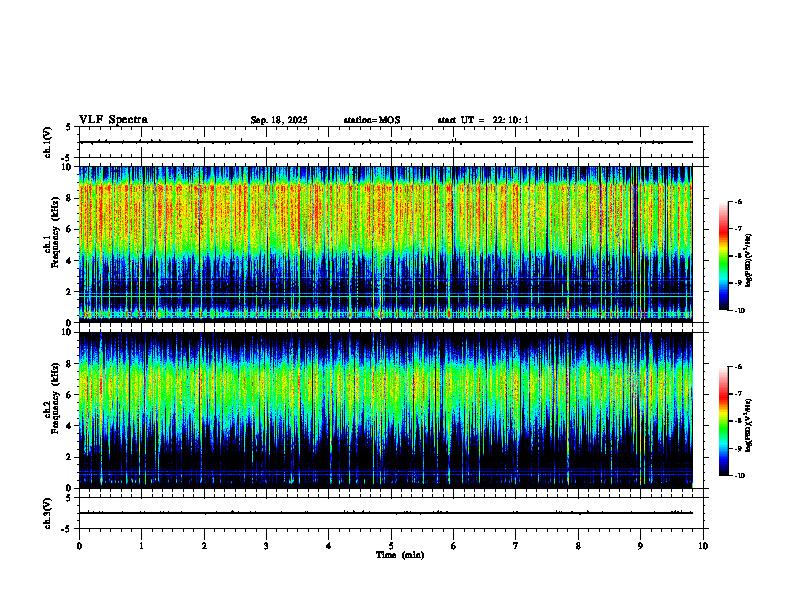Click time axis tick label "10"
792x612 pixels.
[x=703, y=546]
